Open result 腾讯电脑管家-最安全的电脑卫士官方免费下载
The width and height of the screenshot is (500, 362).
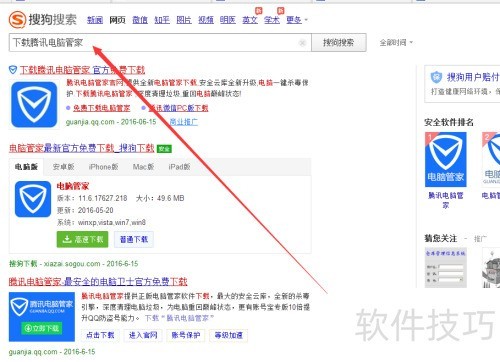tap(98, 282)
